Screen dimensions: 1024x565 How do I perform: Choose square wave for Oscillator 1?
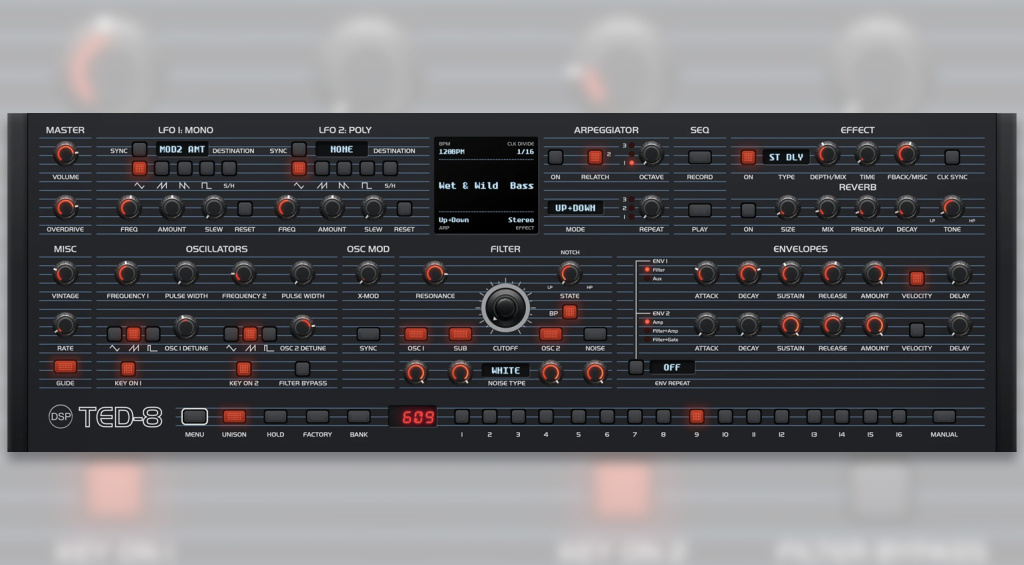(x=152, y=334)
